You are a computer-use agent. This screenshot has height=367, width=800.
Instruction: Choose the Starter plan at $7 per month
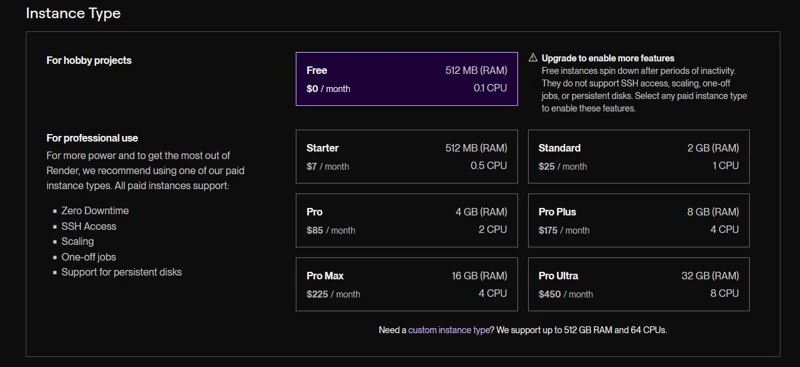[x=407, y=157]
